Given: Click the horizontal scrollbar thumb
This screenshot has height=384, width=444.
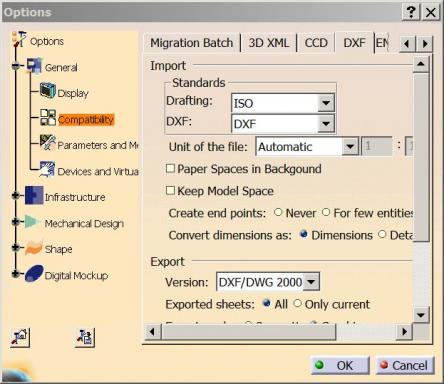Looking at the screenshot, I should pos(248,332).
